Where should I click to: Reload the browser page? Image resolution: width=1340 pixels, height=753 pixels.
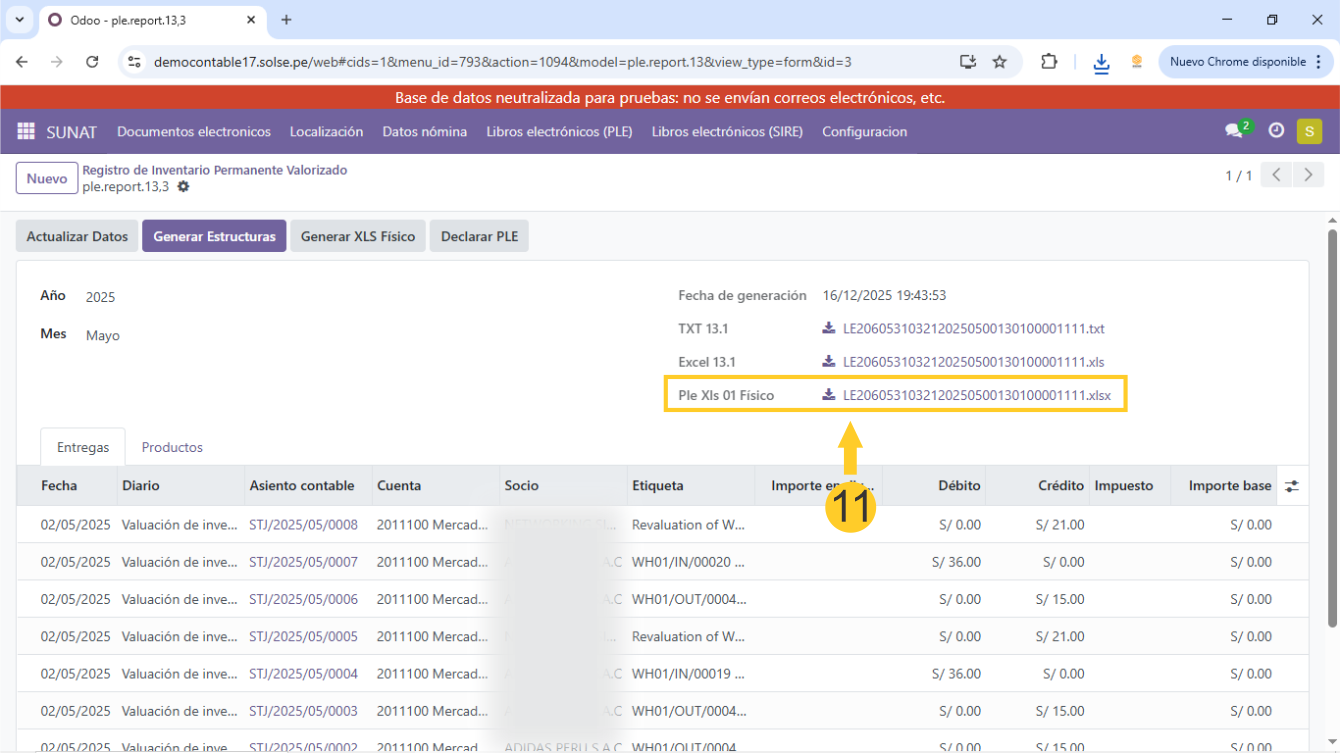point(92,62)
